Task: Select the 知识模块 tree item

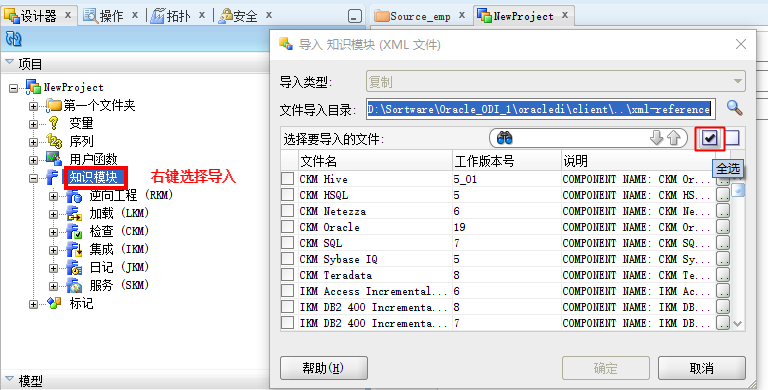Action: (x=93, y=177)
